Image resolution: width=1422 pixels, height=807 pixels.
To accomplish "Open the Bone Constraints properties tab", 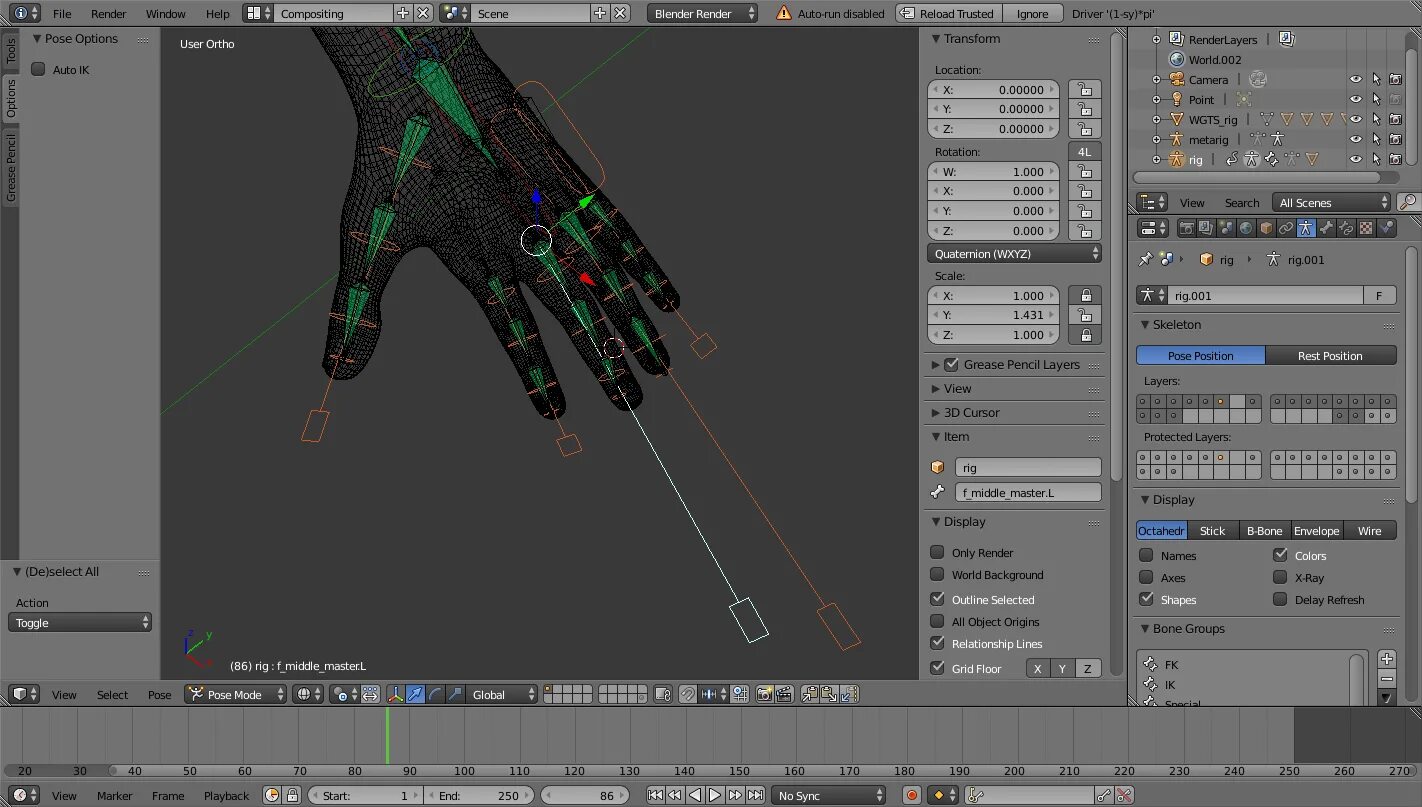I will click(1346, 228).
